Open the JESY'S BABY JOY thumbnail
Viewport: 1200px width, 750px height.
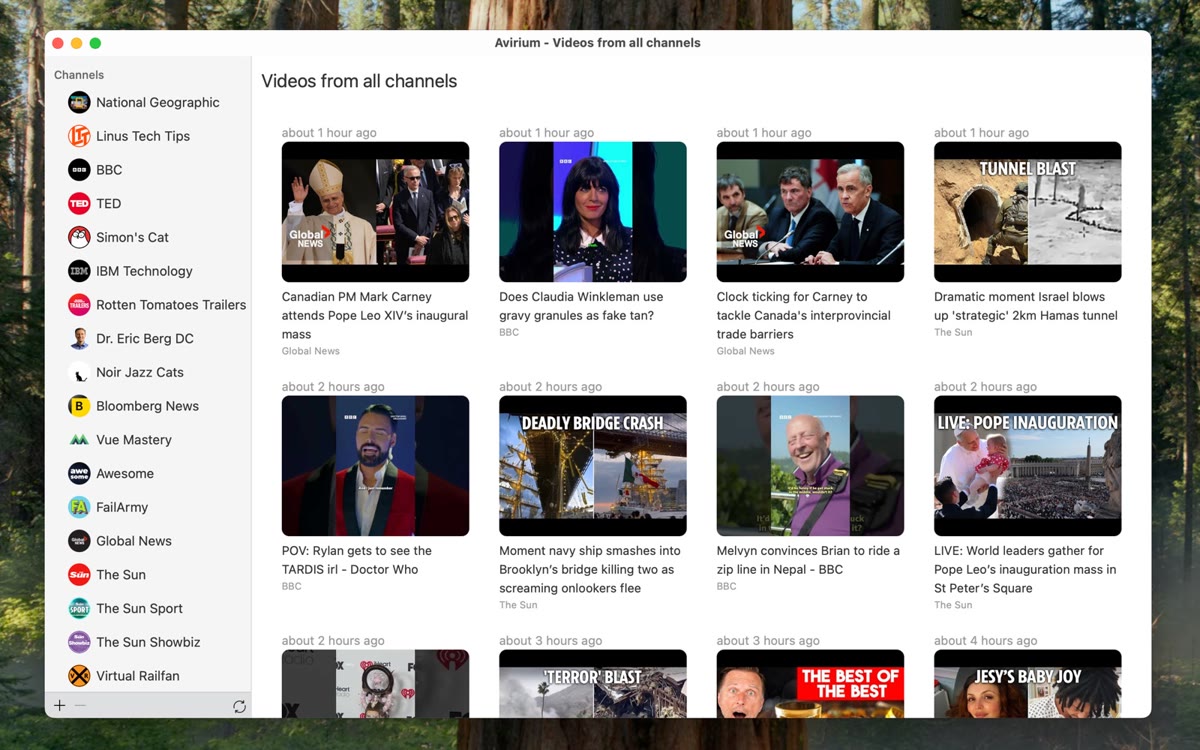click(1027, 684)
